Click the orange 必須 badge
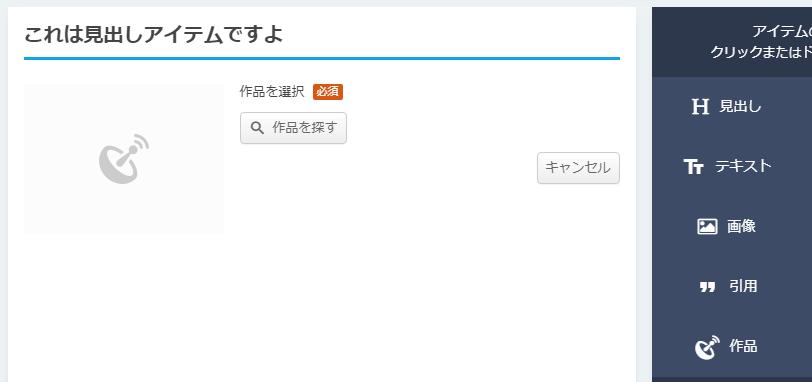This screenshot has height=382, width=812. (x=328, y=92)
